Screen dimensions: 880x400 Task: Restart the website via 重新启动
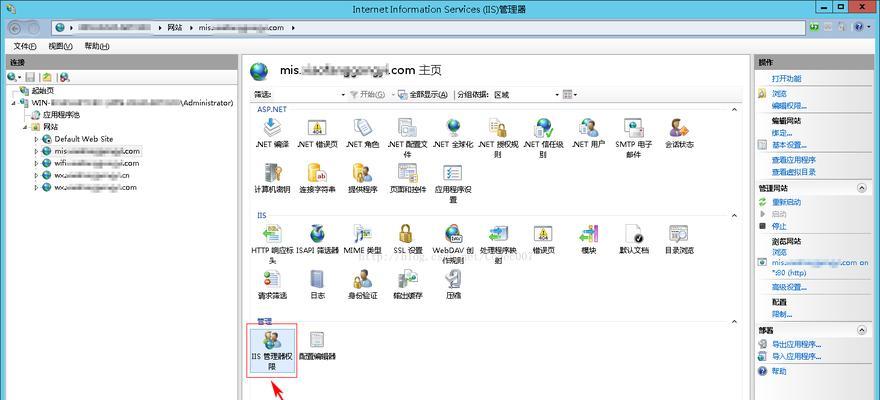pyautogui.click(x=786, y=202)
